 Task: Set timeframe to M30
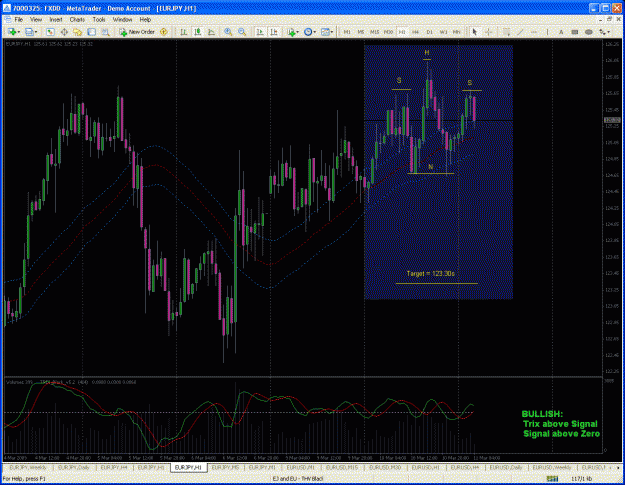[x=388, y=32]
